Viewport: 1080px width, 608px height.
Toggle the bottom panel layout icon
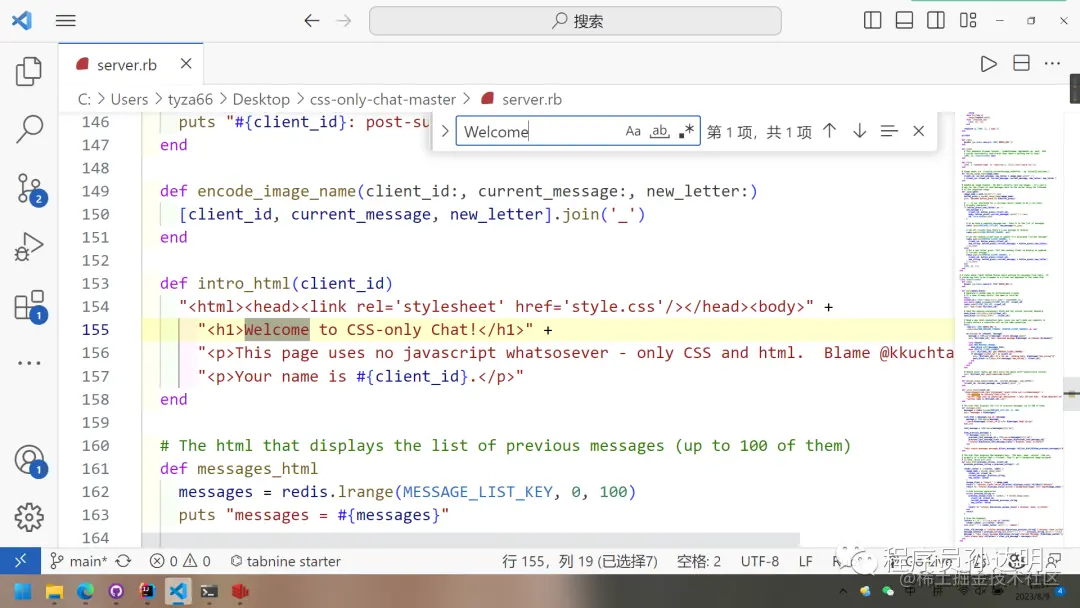pyautogui.click(x=904, y=21)
